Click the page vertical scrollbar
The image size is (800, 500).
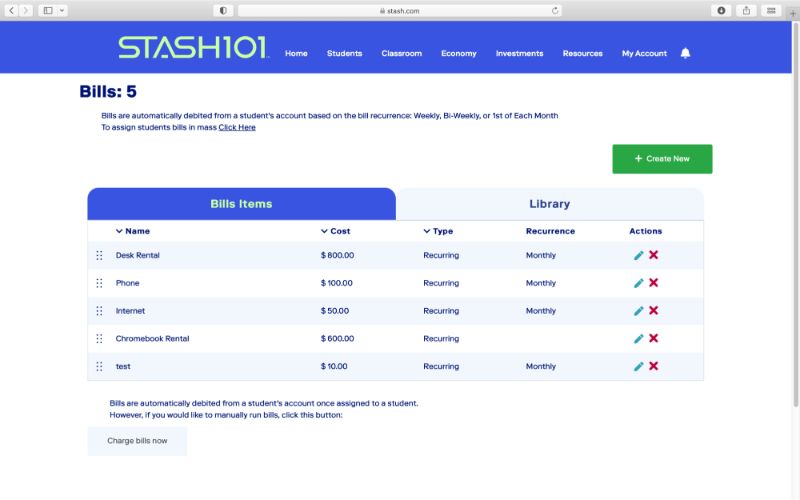(x=795, y=214)
